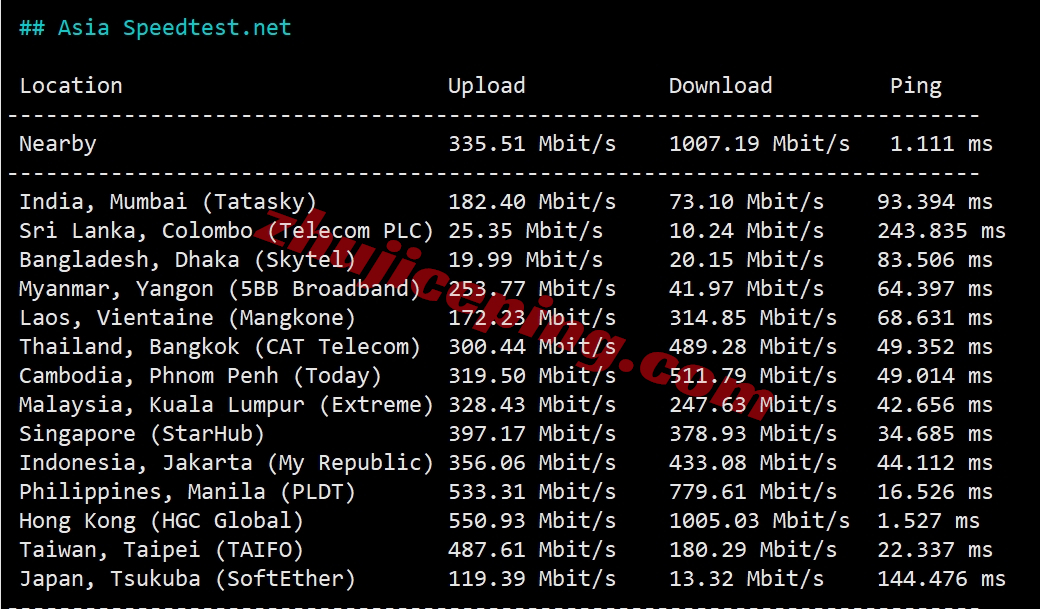Viewport: 1040px width, 609px height.
Task: Click 'Cambodia, Phnom Penh (Today)' text
Action: pyautogui.click(x=200, y=375)
